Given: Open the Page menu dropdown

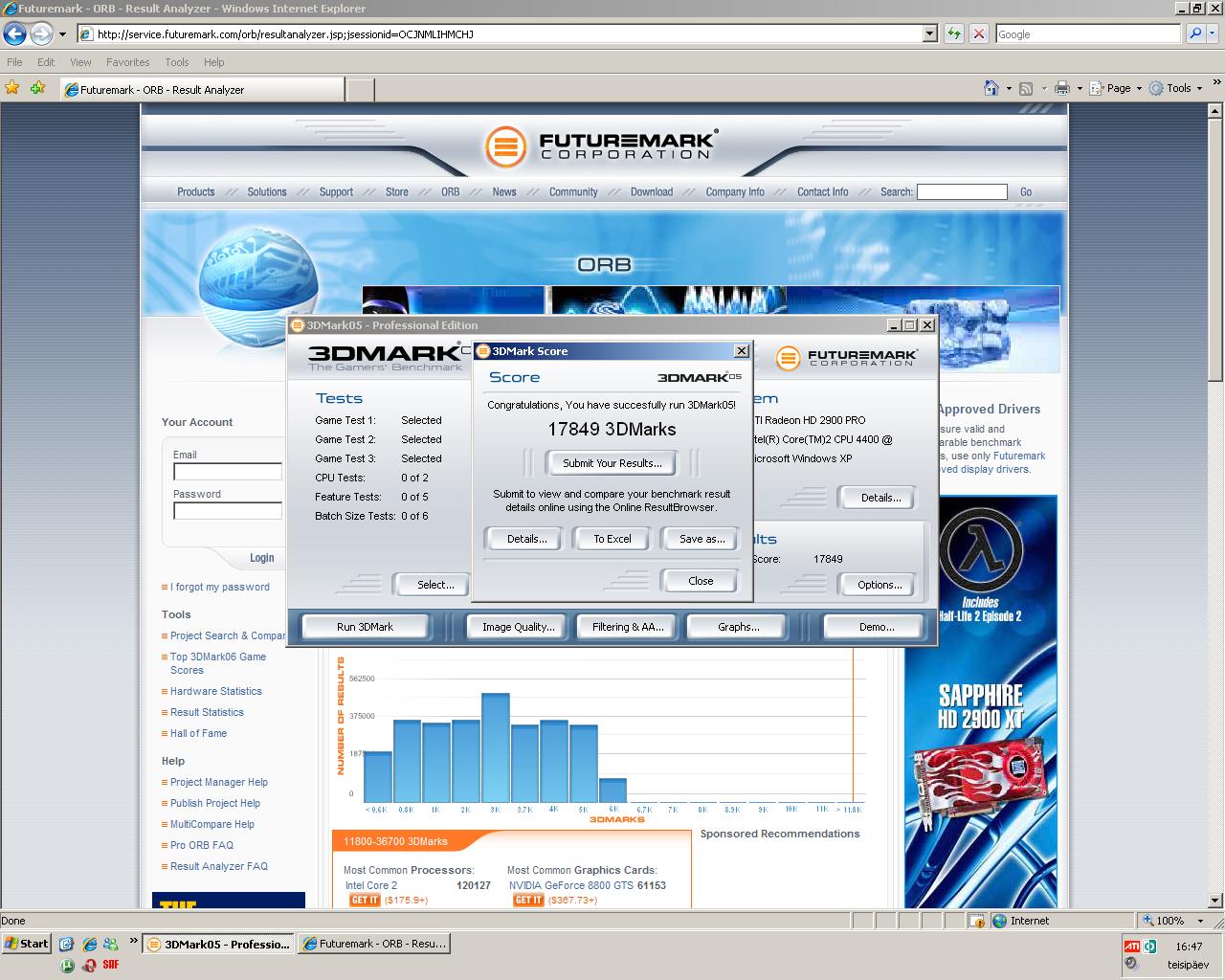Looking at the screenshot, I should tap(1116, 88).
